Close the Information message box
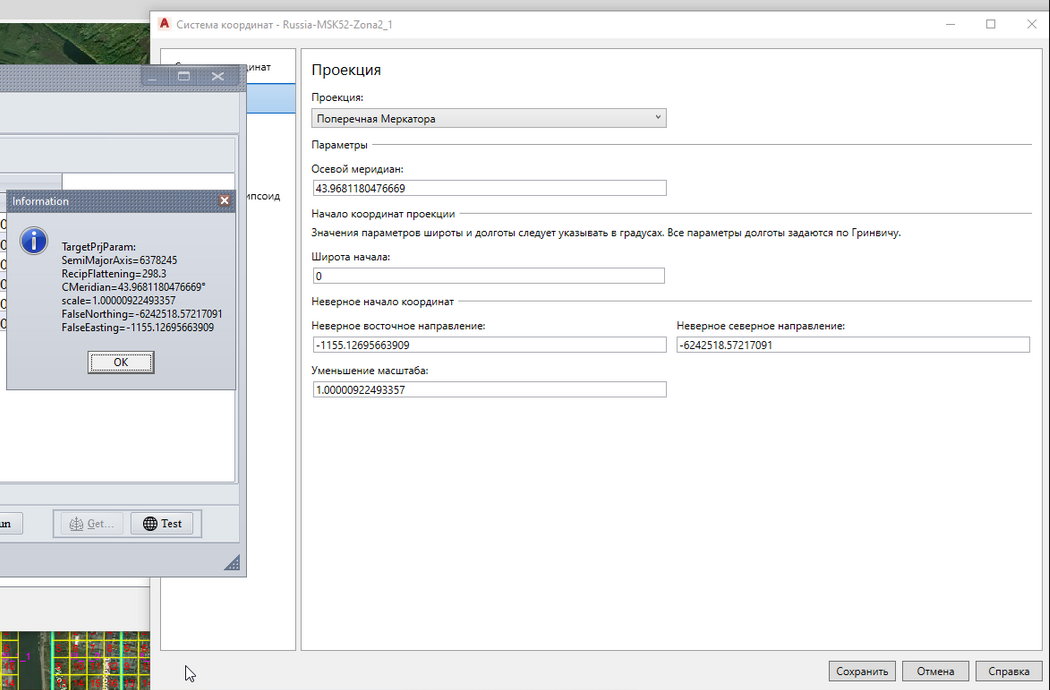Screen dimensions: 1050x690 coord(225,201)
